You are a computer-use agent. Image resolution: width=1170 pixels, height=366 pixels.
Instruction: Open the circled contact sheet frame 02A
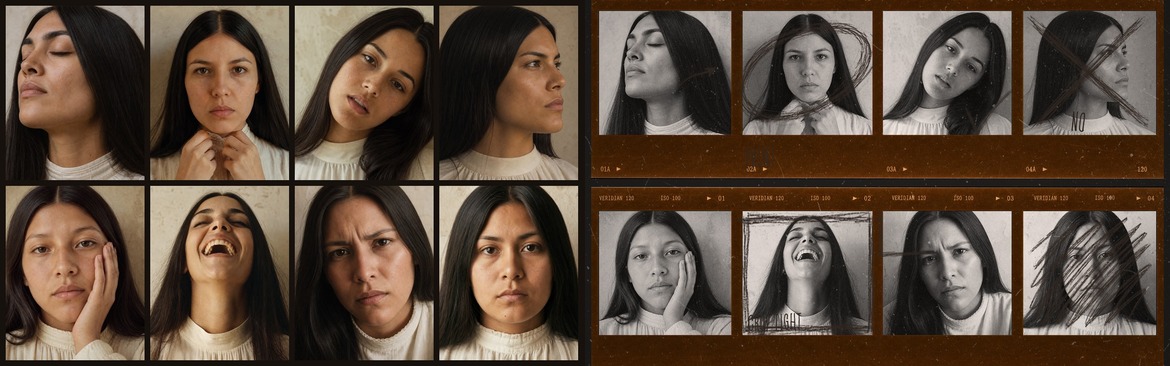[x=807, y=73]
